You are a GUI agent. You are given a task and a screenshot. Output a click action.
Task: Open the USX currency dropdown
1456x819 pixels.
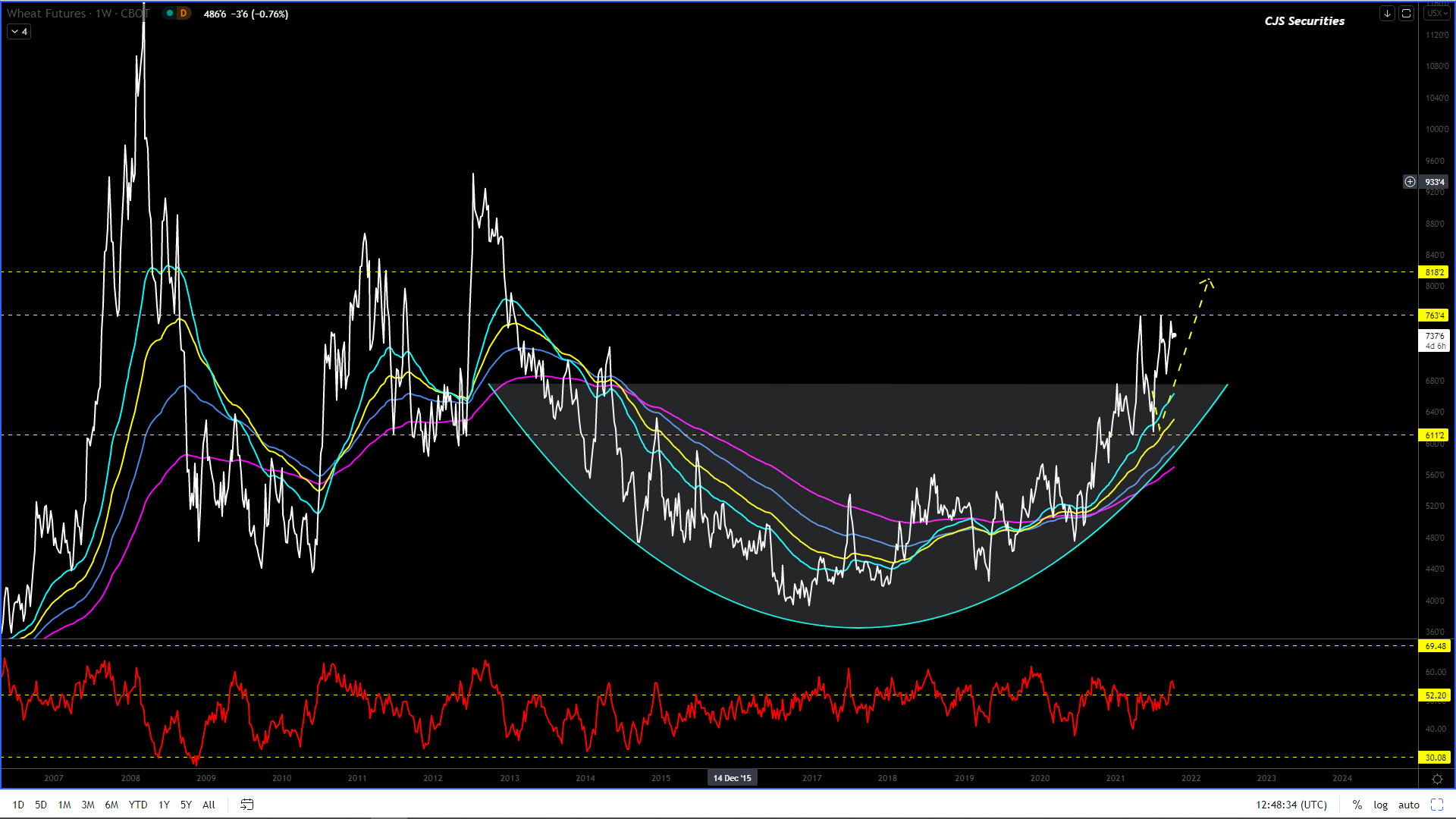click(1436, 14)
